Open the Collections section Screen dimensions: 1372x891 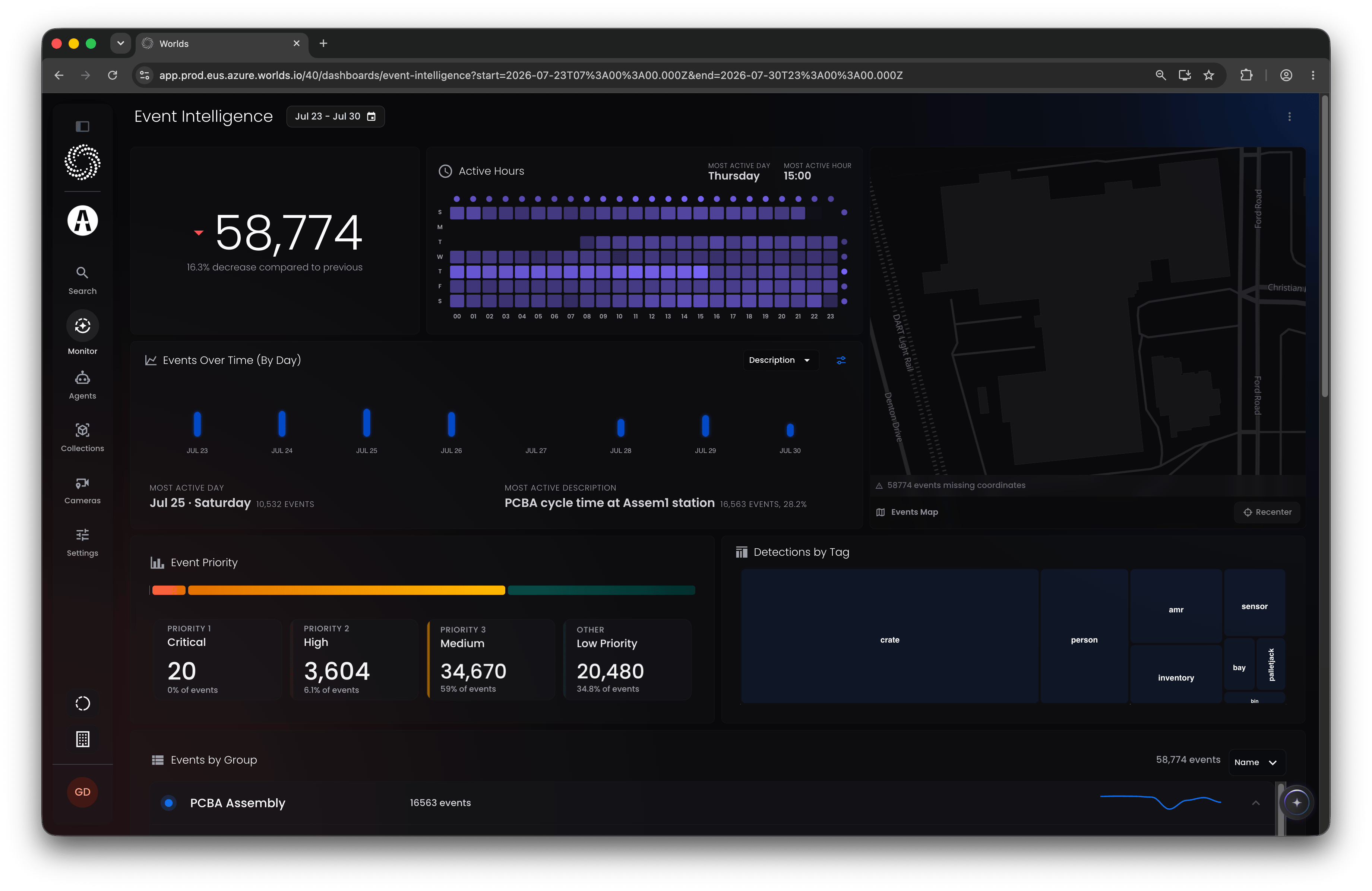(x=82, y=437)
